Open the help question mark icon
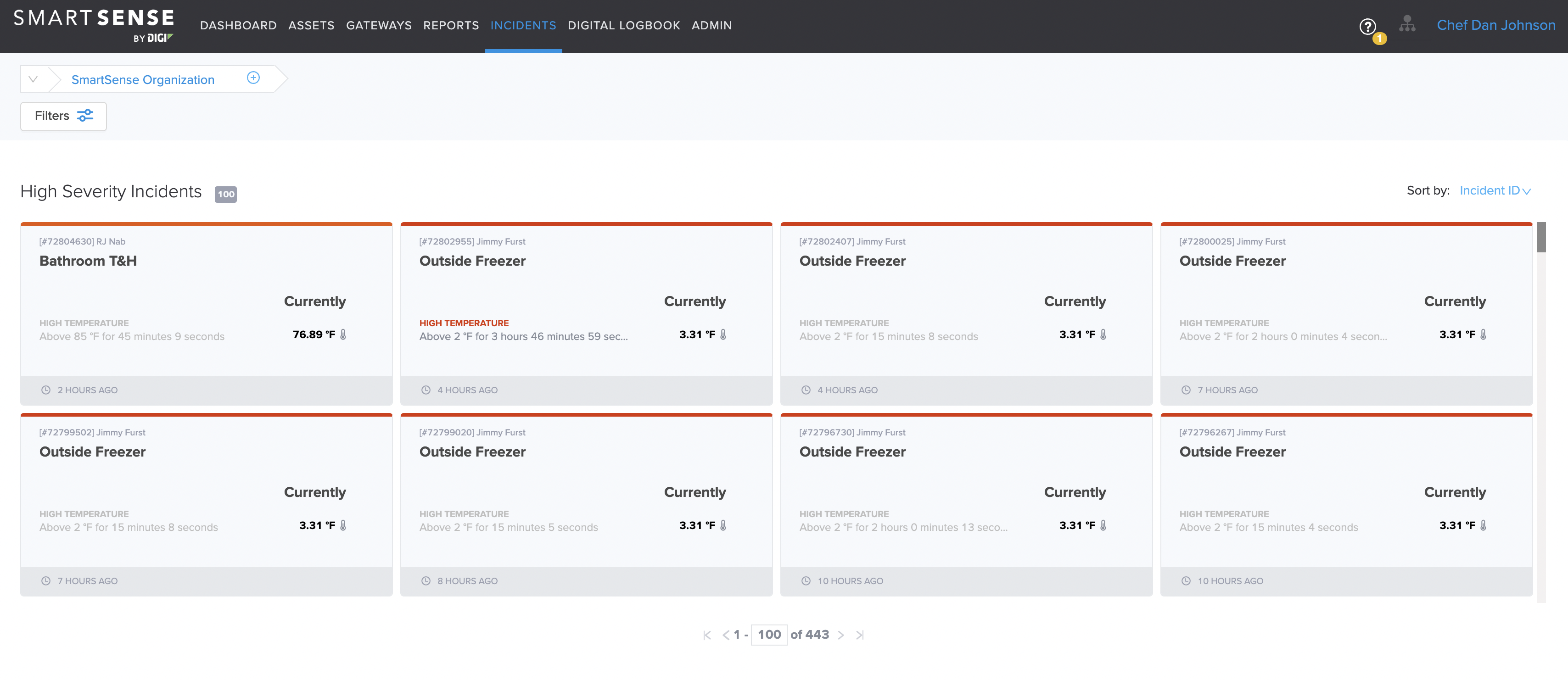 (x=1367, y=26)
